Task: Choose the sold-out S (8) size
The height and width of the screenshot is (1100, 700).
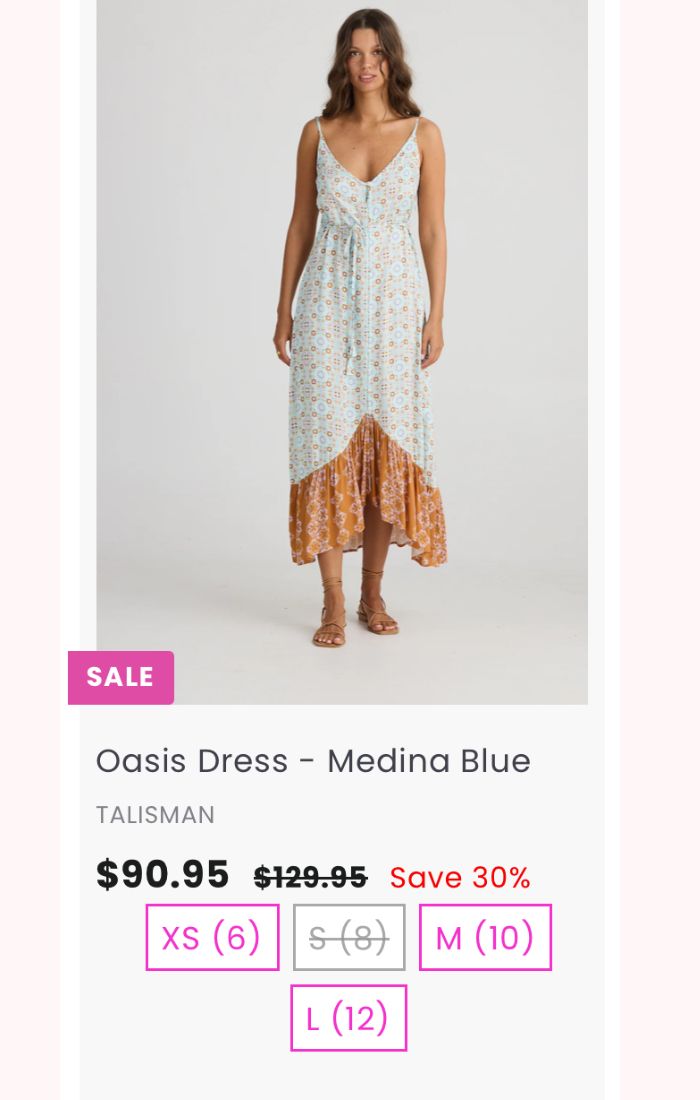Action: 349,937
